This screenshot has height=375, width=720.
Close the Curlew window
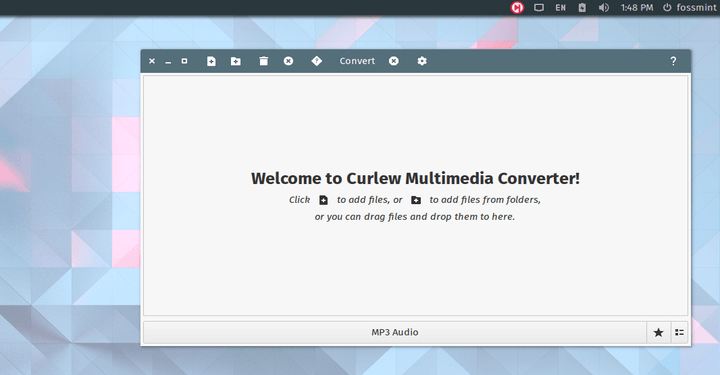tap(152, 61)
